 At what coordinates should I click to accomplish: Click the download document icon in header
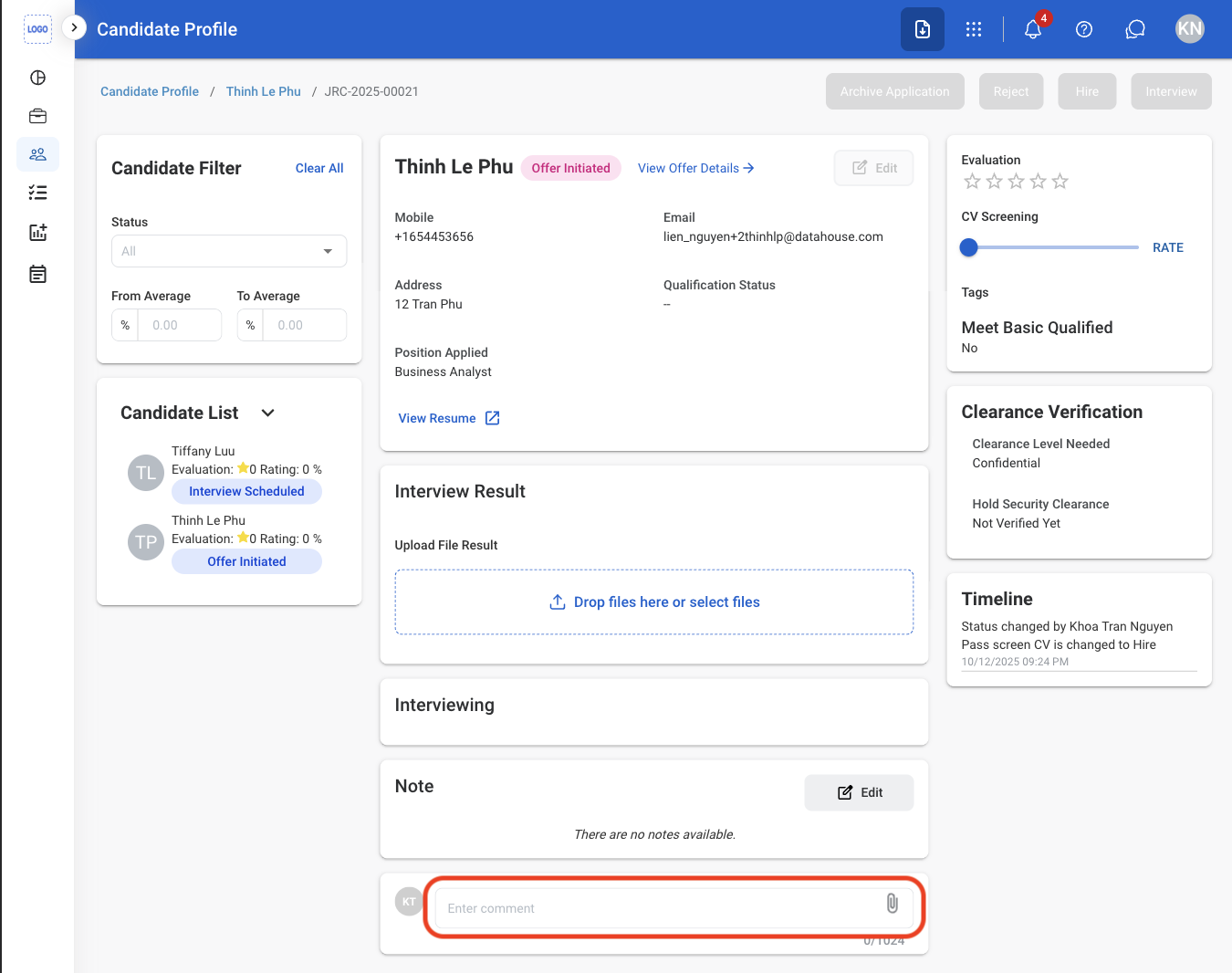(923, 29)
